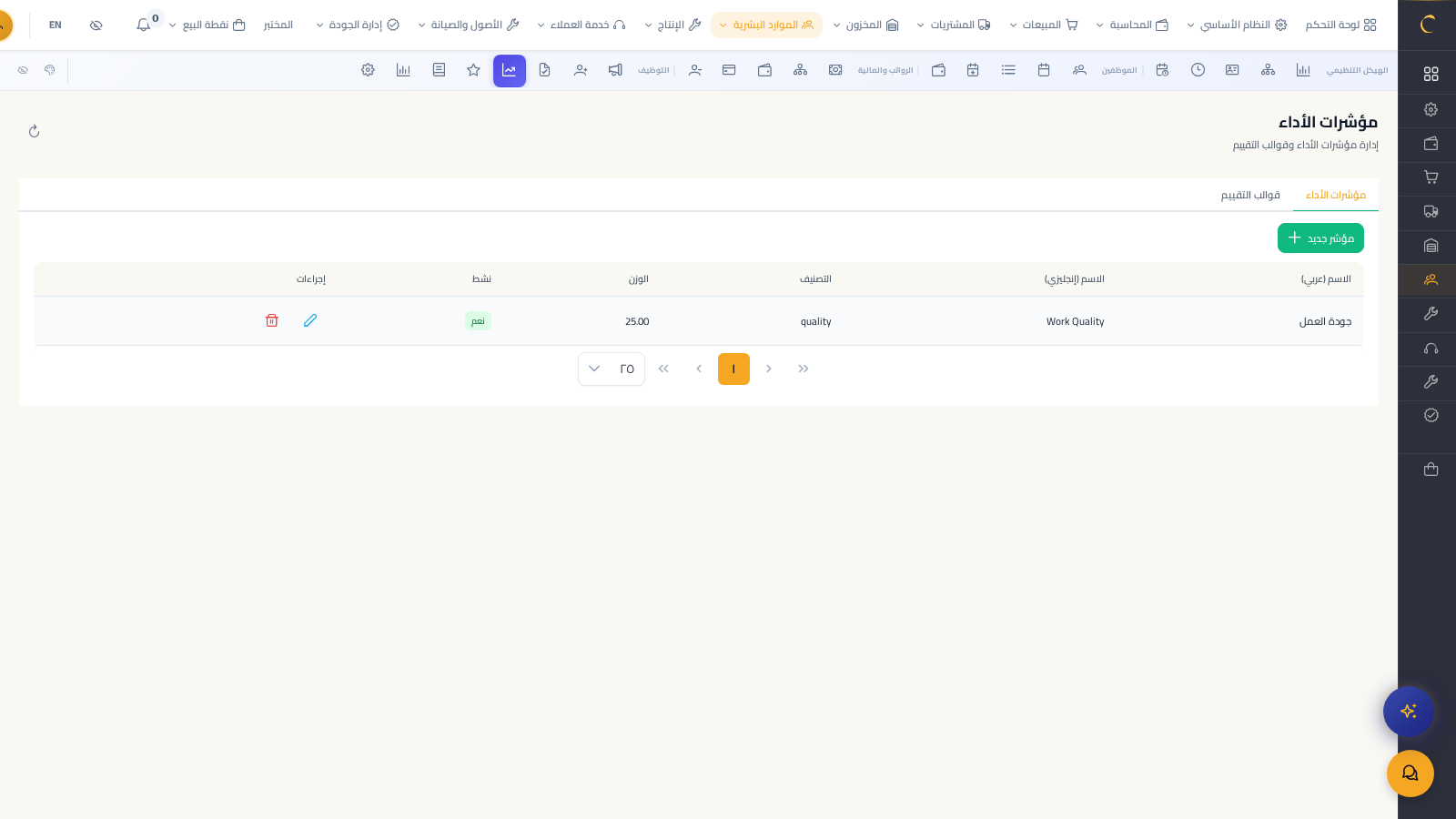Click the clock icon in the HR toolbar

point(1198,70)
